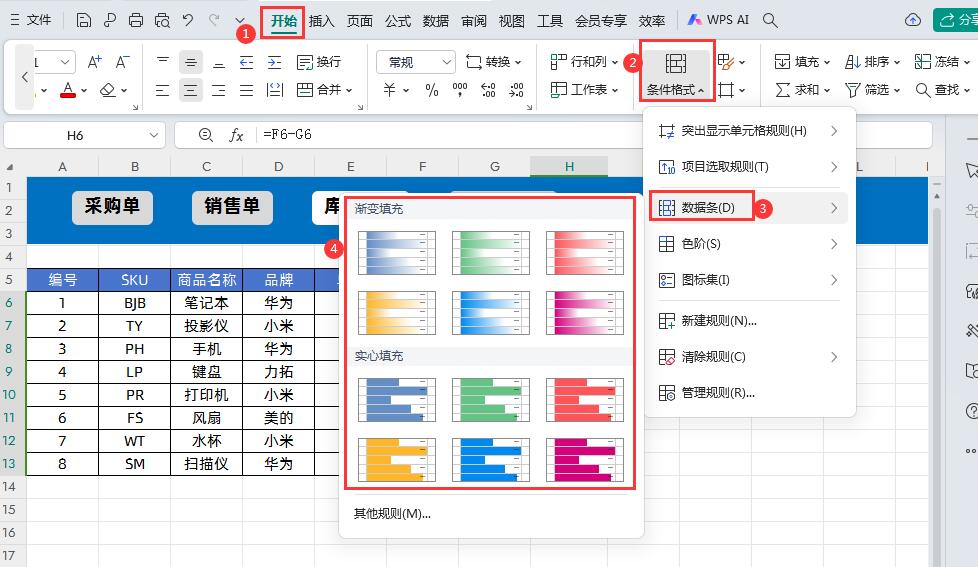
Task: Choose the green solid fill data bar
Action: [490, 400]
